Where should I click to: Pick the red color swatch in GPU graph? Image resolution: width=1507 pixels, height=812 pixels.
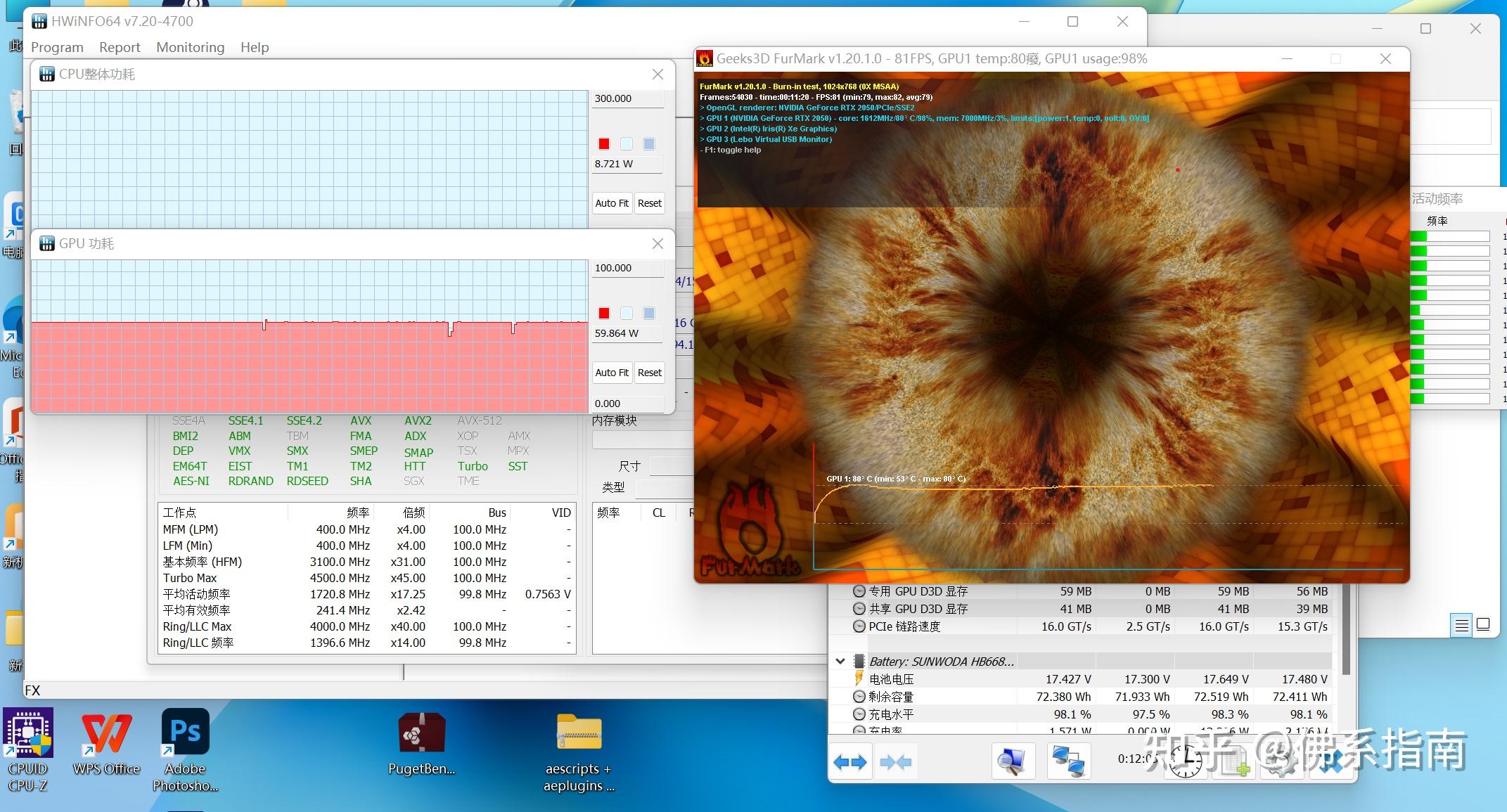604,314
